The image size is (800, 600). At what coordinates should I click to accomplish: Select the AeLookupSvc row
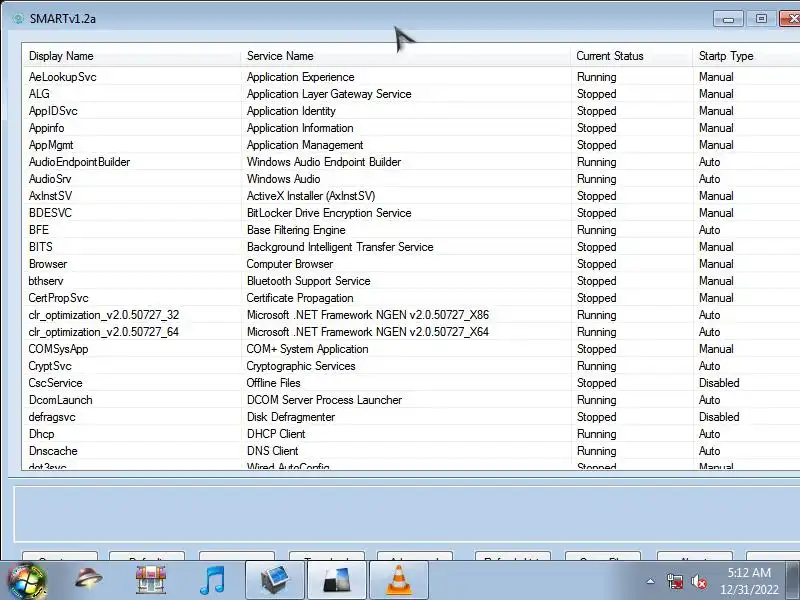pos(411,77)
